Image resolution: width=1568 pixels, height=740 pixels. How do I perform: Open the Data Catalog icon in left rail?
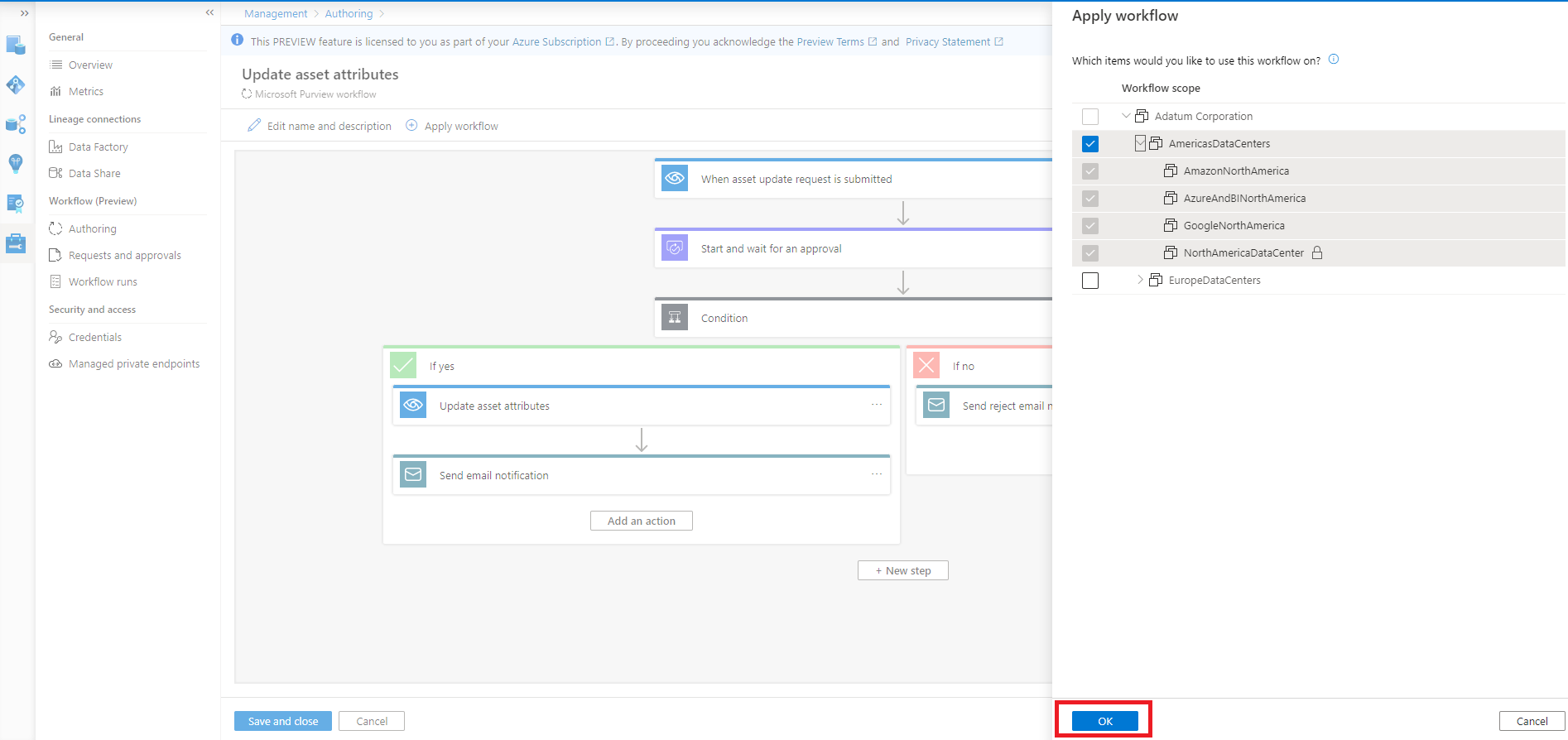pyautogui.click(x=16, y=45)
